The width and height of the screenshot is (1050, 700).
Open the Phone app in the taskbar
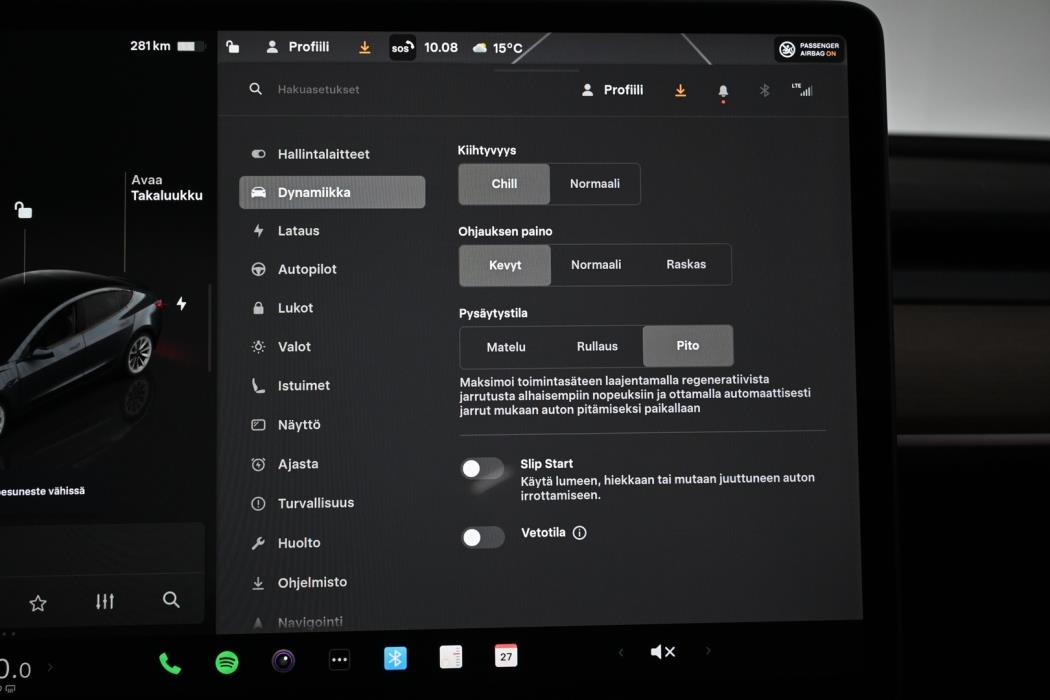tap(169, 660)
